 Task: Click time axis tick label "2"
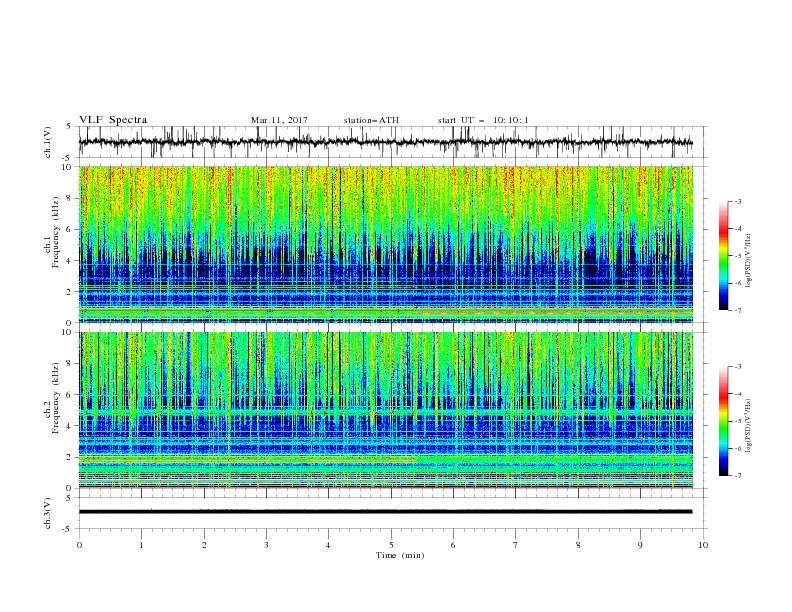[204, 545]
